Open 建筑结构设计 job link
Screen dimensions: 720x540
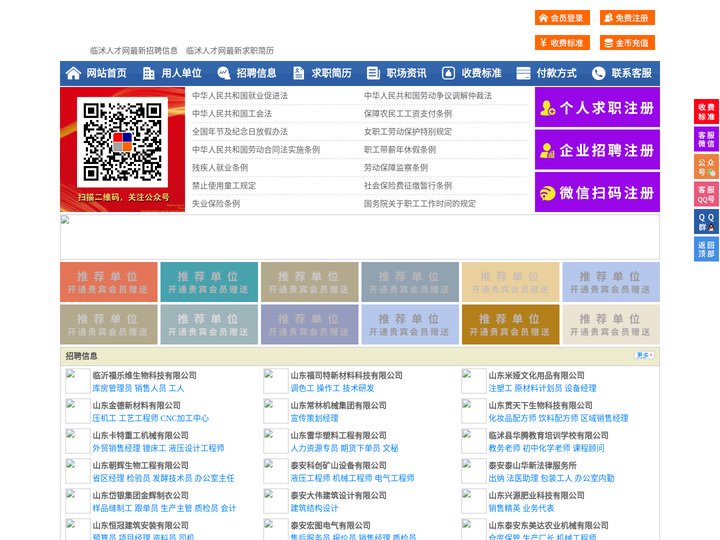click(314, 508)
